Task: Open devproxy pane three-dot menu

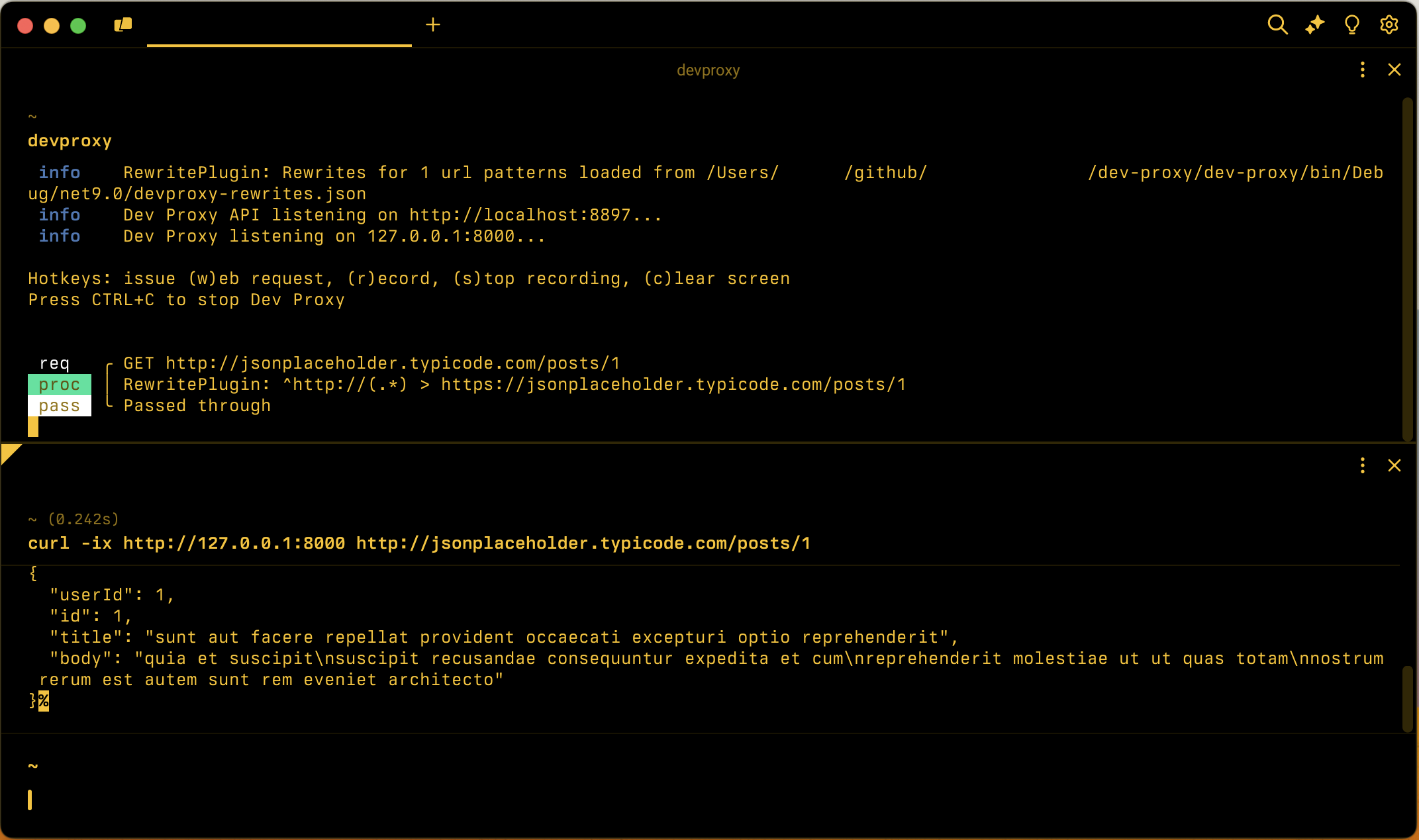Action: coord(1362,70)
